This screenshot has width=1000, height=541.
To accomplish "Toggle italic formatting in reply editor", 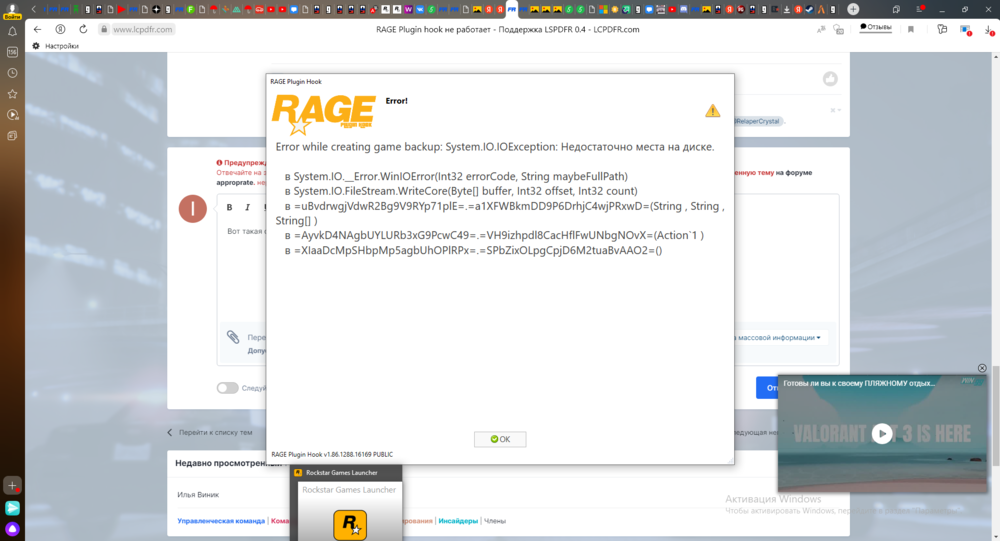I will (247, 207).
